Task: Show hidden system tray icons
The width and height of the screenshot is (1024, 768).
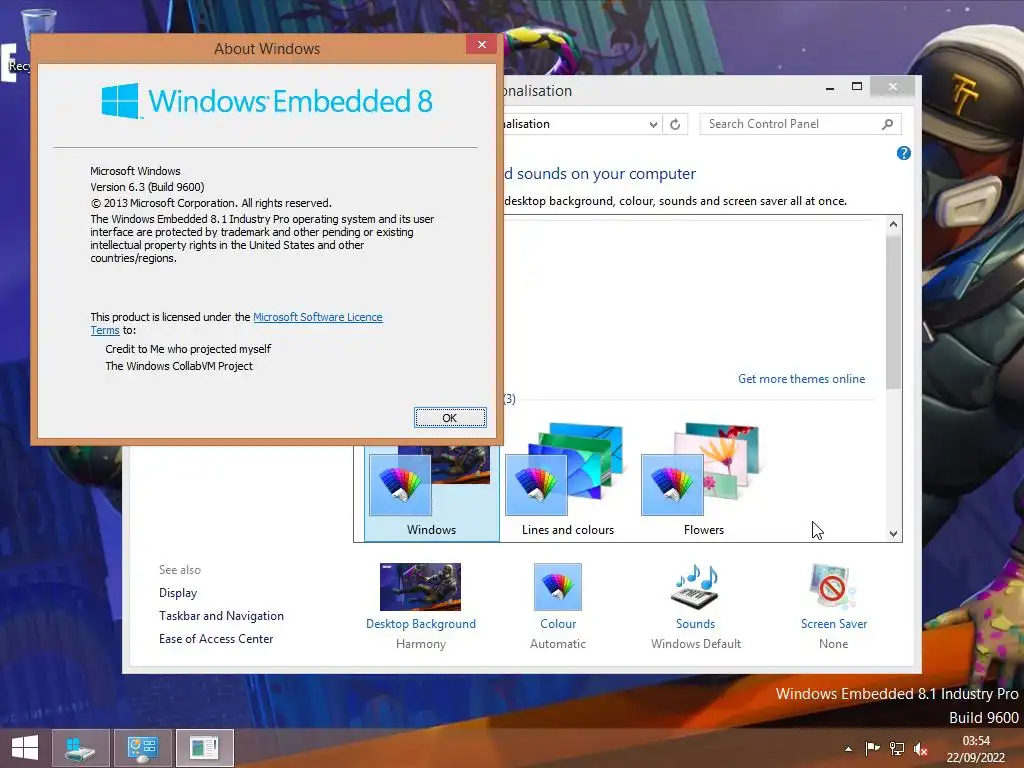Action: 848,749
